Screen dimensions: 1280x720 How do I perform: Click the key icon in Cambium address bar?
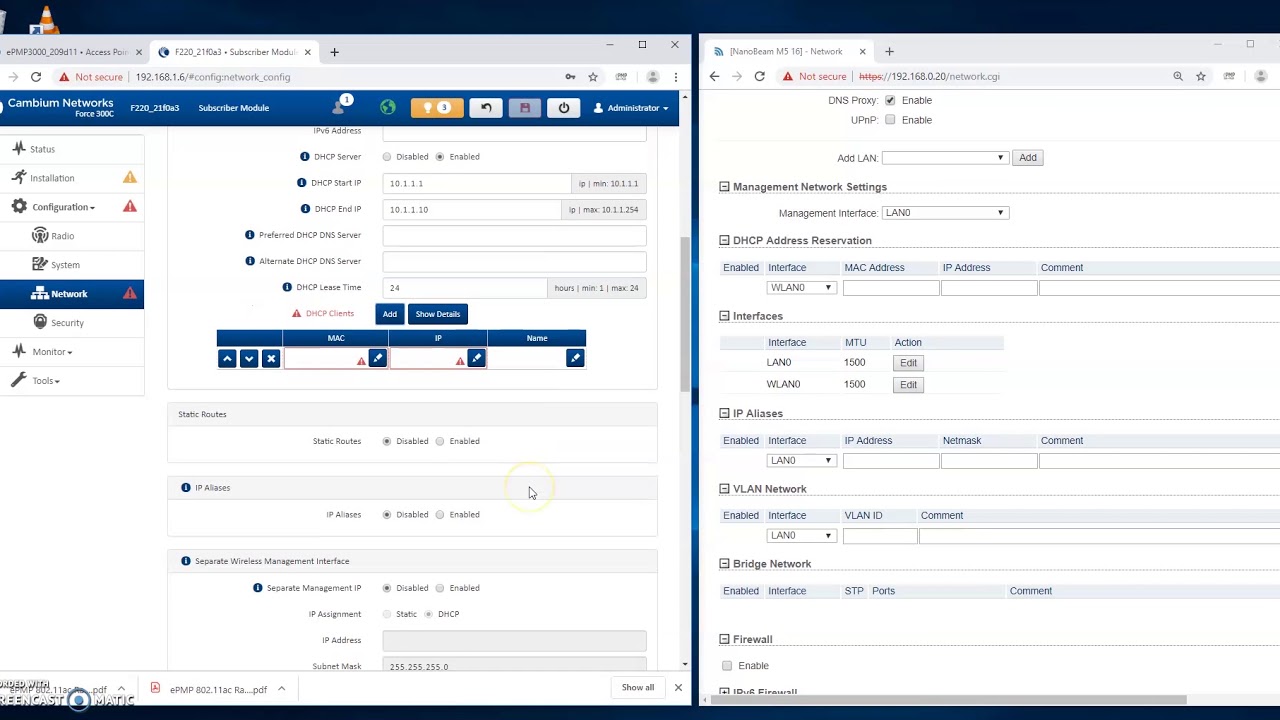(570, 77)
